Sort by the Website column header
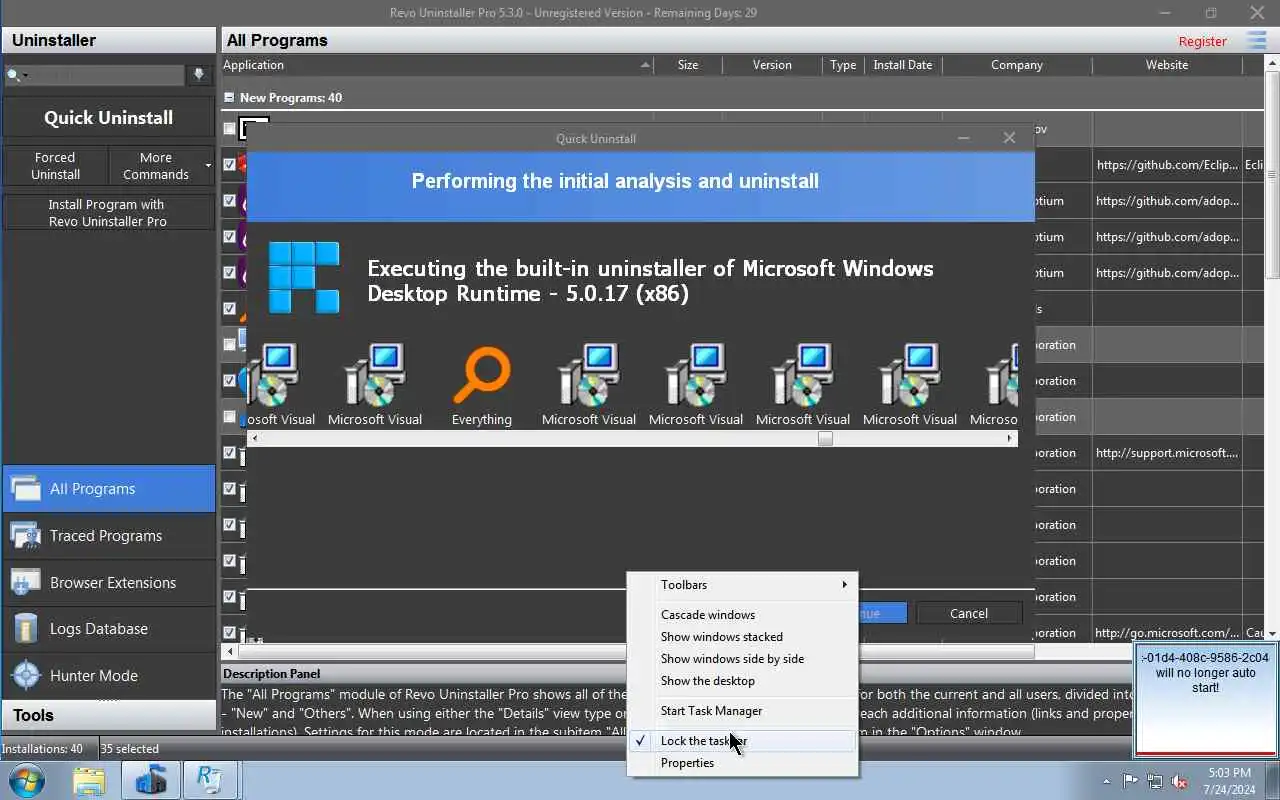The width and height of the screenshot is (1280, 800). [1167, 65]
